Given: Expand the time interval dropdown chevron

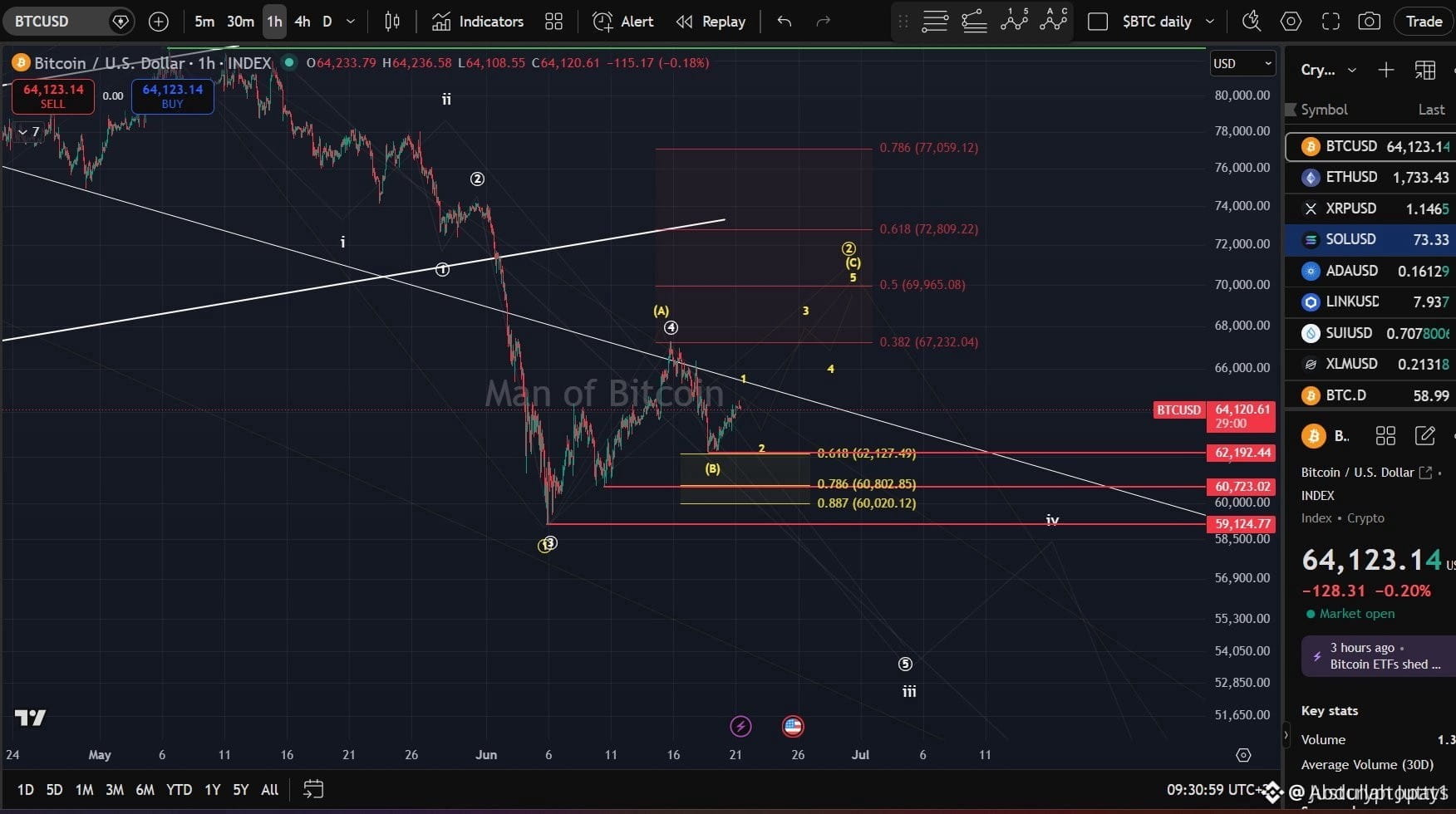Looking at the screenshot, I should point(351,22).
